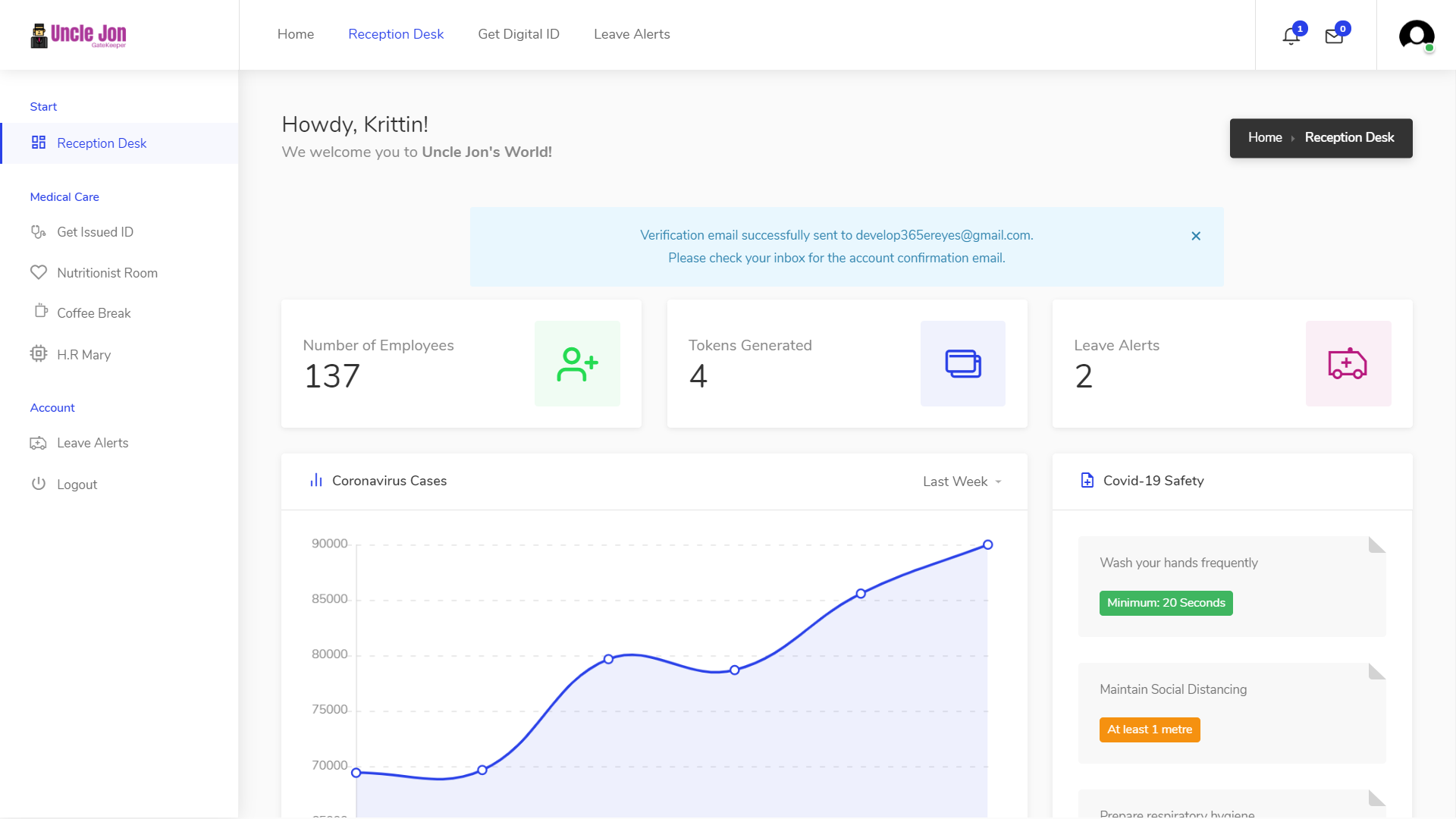Click the user profile avatar
This screenshot has height=819, width=1456.
pos(1416,35)
